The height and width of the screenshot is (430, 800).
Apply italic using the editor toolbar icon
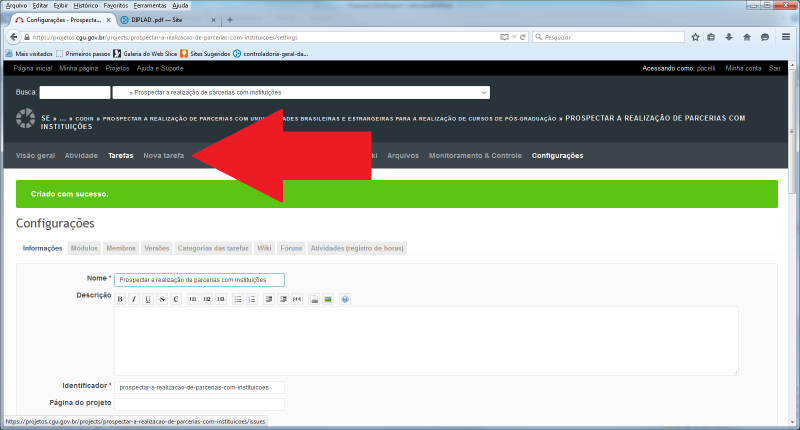pyautogui.click(x=134, y=299)
